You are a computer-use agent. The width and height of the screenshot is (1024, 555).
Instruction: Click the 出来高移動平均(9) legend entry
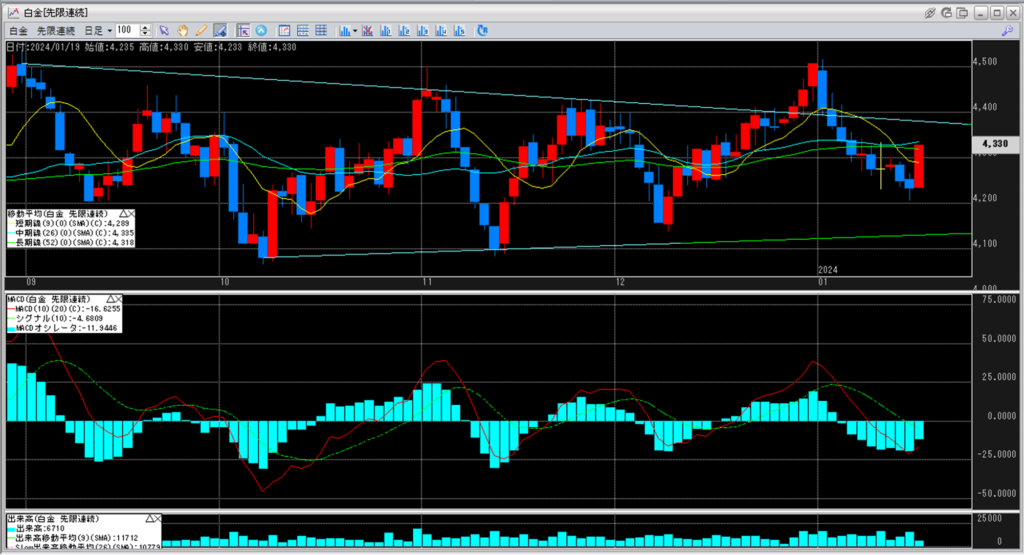(x=77, y=538)
